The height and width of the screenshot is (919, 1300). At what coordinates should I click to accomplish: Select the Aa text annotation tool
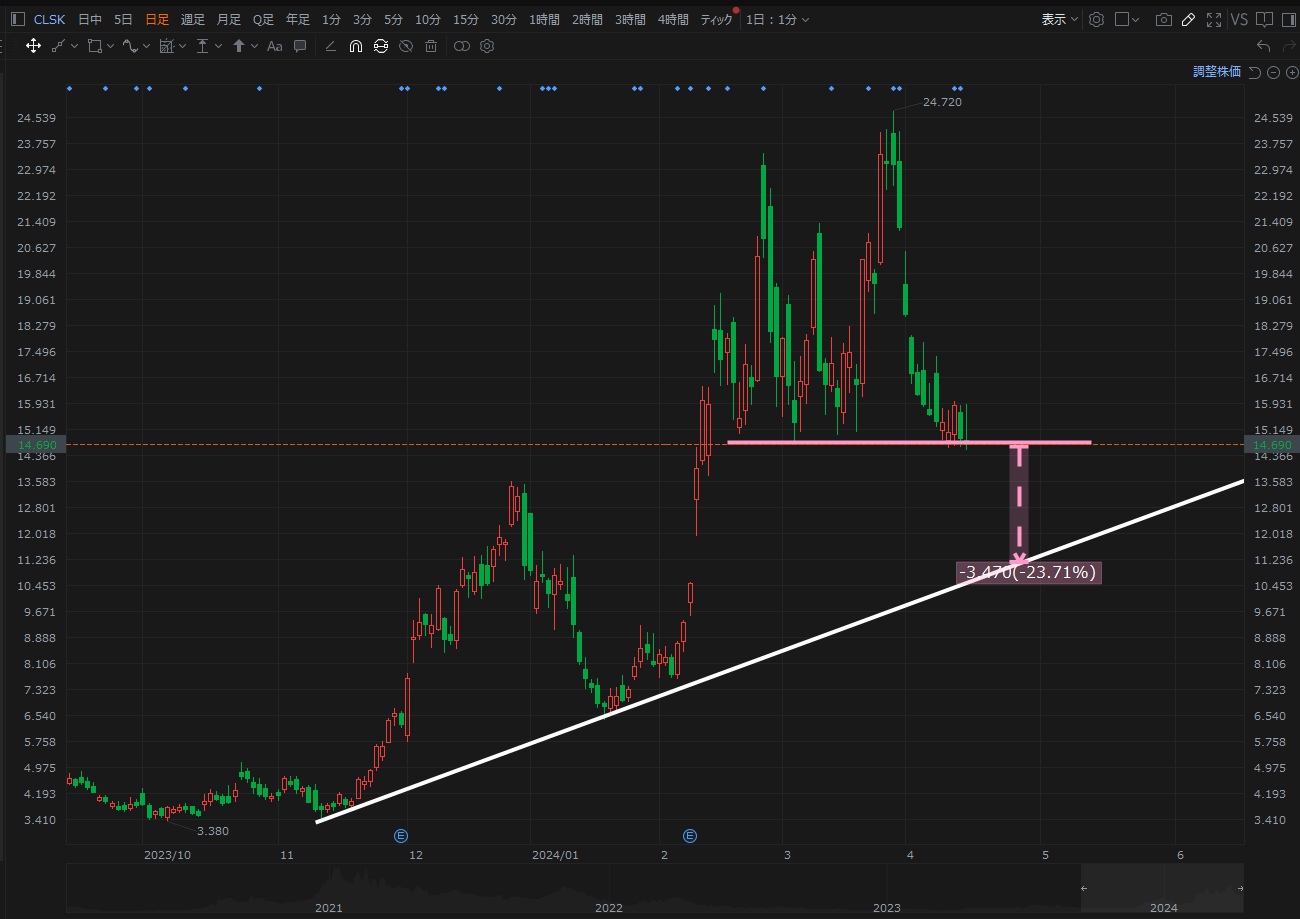coord(275,46)
